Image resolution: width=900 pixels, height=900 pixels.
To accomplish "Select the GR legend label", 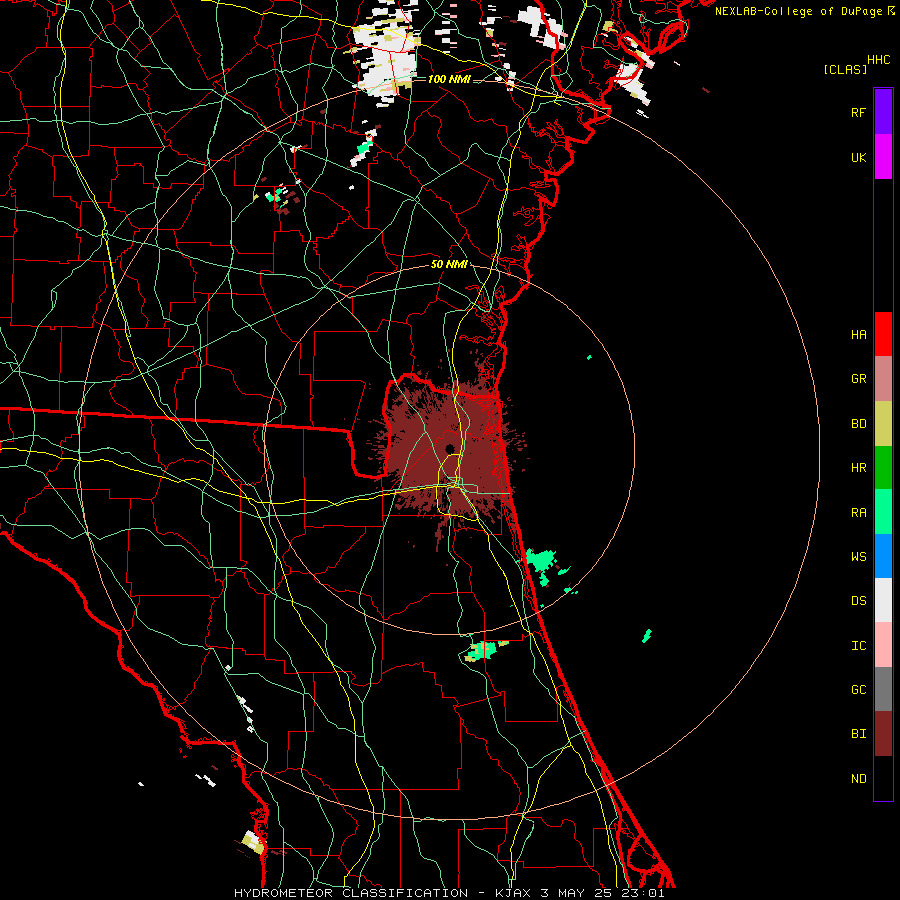I will [x=858, y=379].
